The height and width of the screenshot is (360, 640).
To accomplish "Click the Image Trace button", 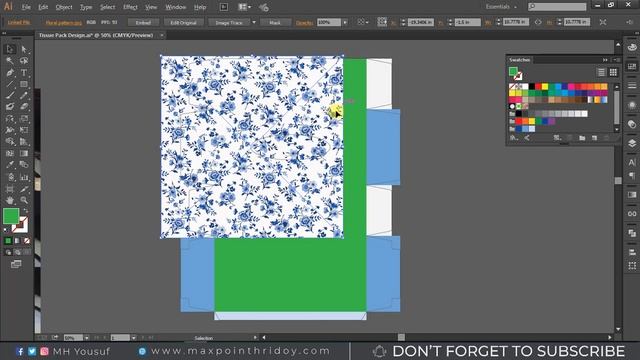I will (x=229, y=22).
